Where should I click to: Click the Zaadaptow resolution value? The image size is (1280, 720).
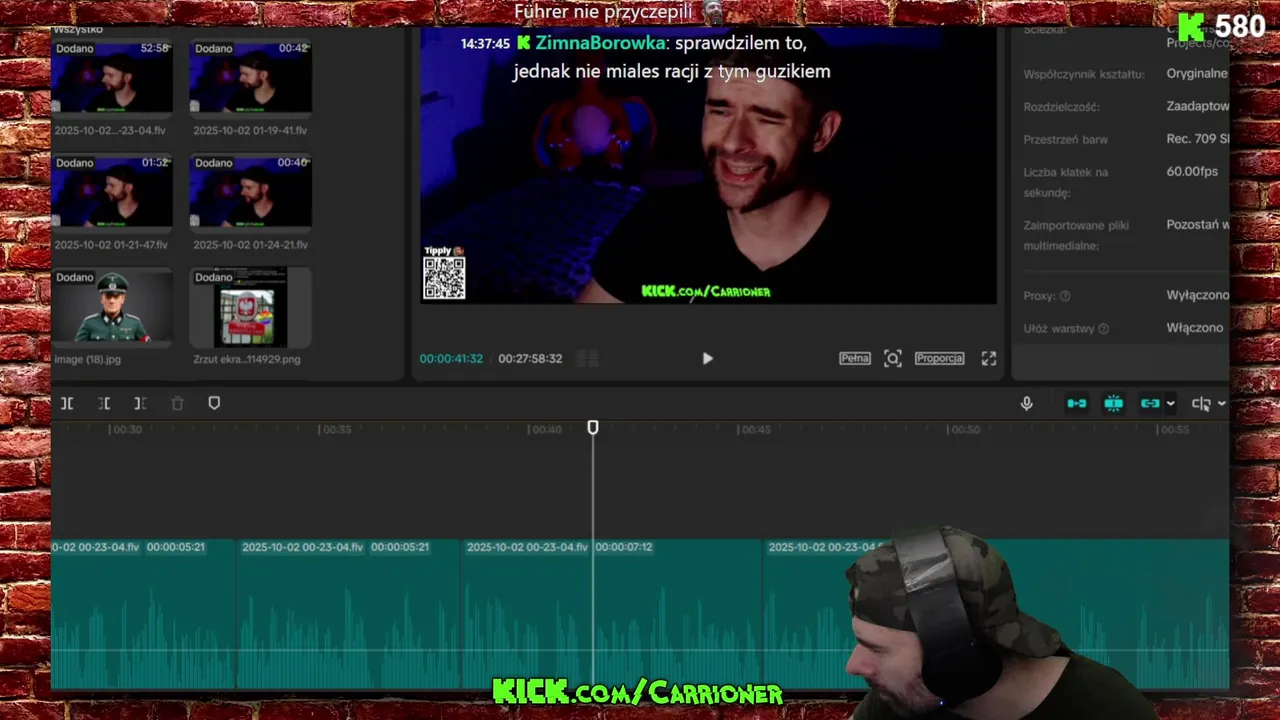pyautogui.click(x=1197, y=106)
